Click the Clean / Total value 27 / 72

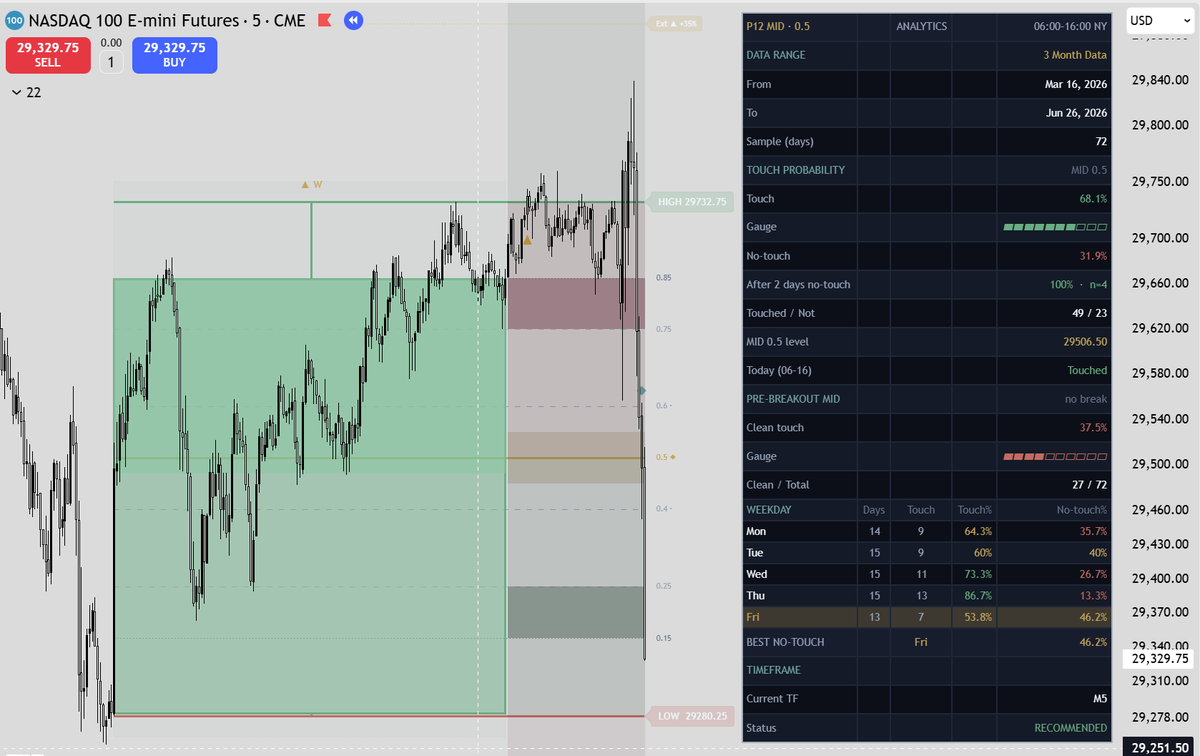tap(1090, 485)
